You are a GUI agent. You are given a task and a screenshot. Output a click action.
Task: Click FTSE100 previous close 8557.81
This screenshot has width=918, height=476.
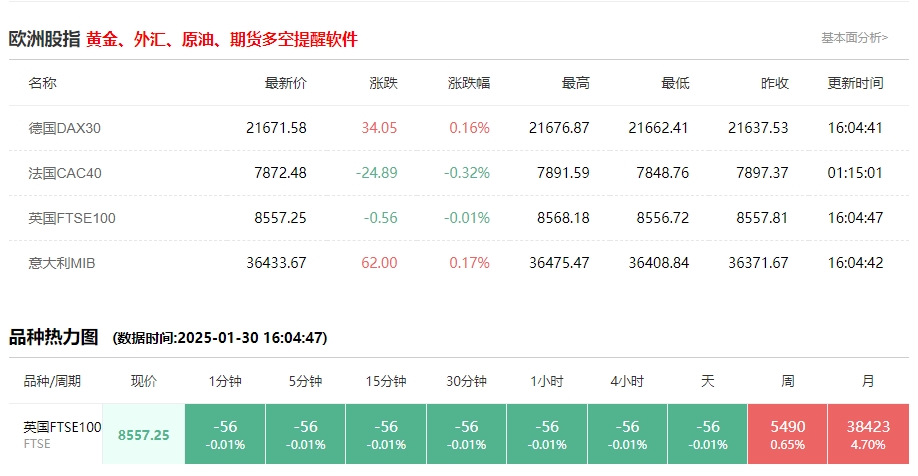tap(762, 218)
